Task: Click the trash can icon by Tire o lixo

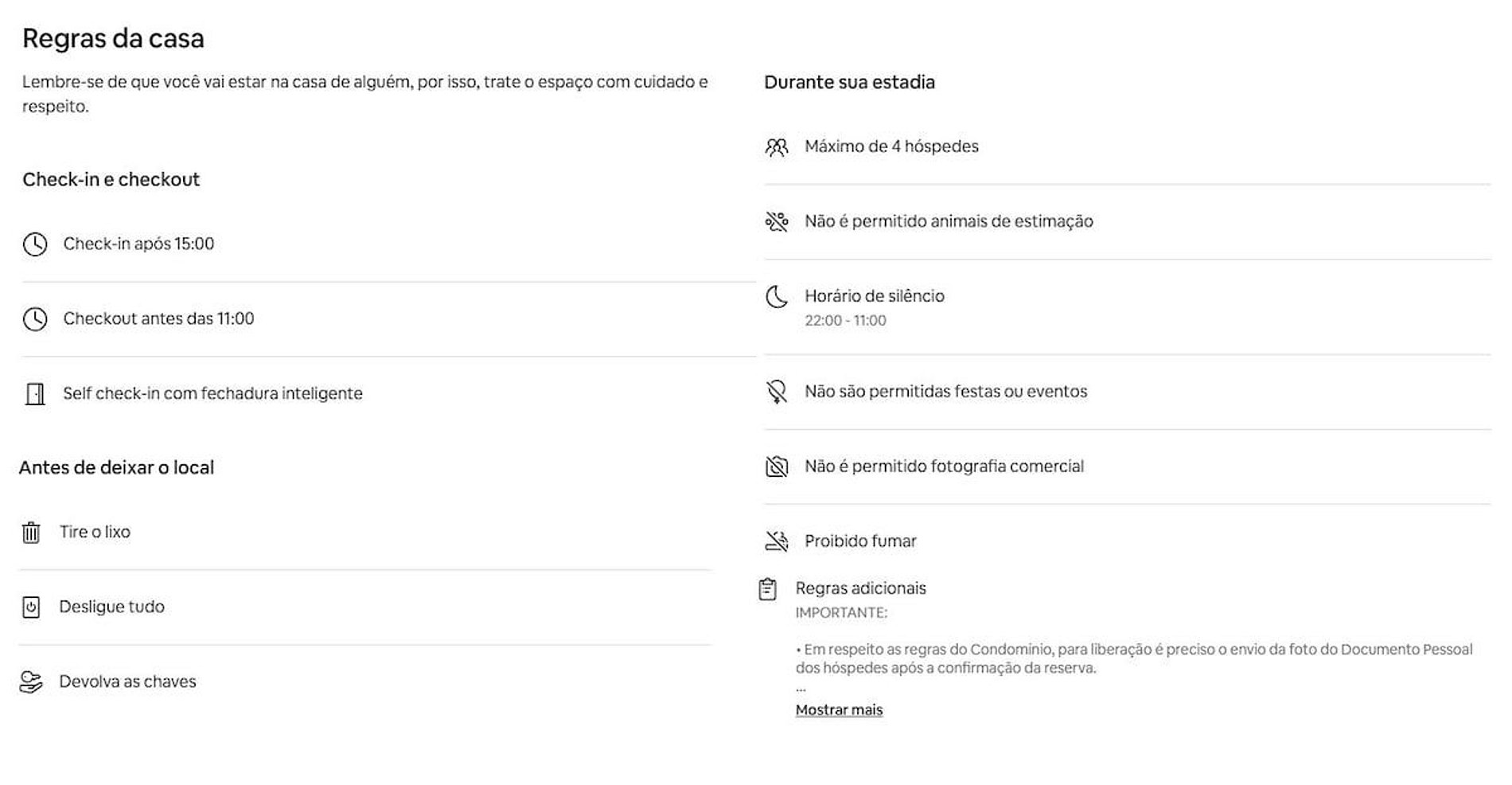Action: coord(31,533)
